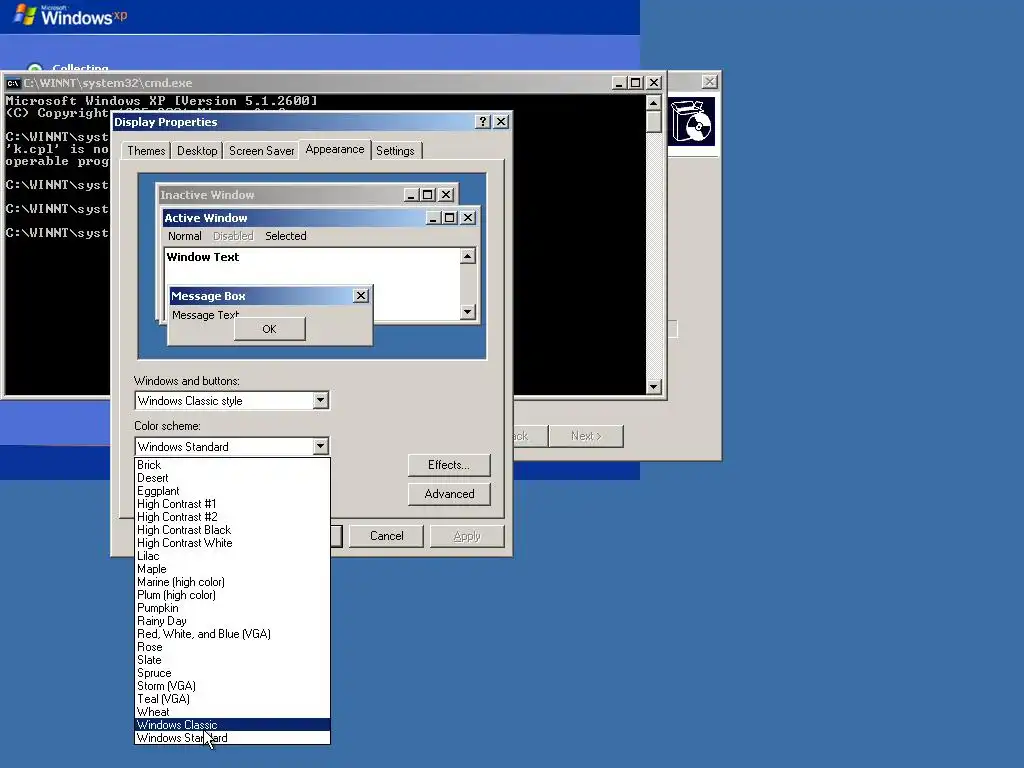Image resolution: width=1024 pixels, height=768 pixels.
Task: Choose Windows Standard in the list
Action: [232, 738]
